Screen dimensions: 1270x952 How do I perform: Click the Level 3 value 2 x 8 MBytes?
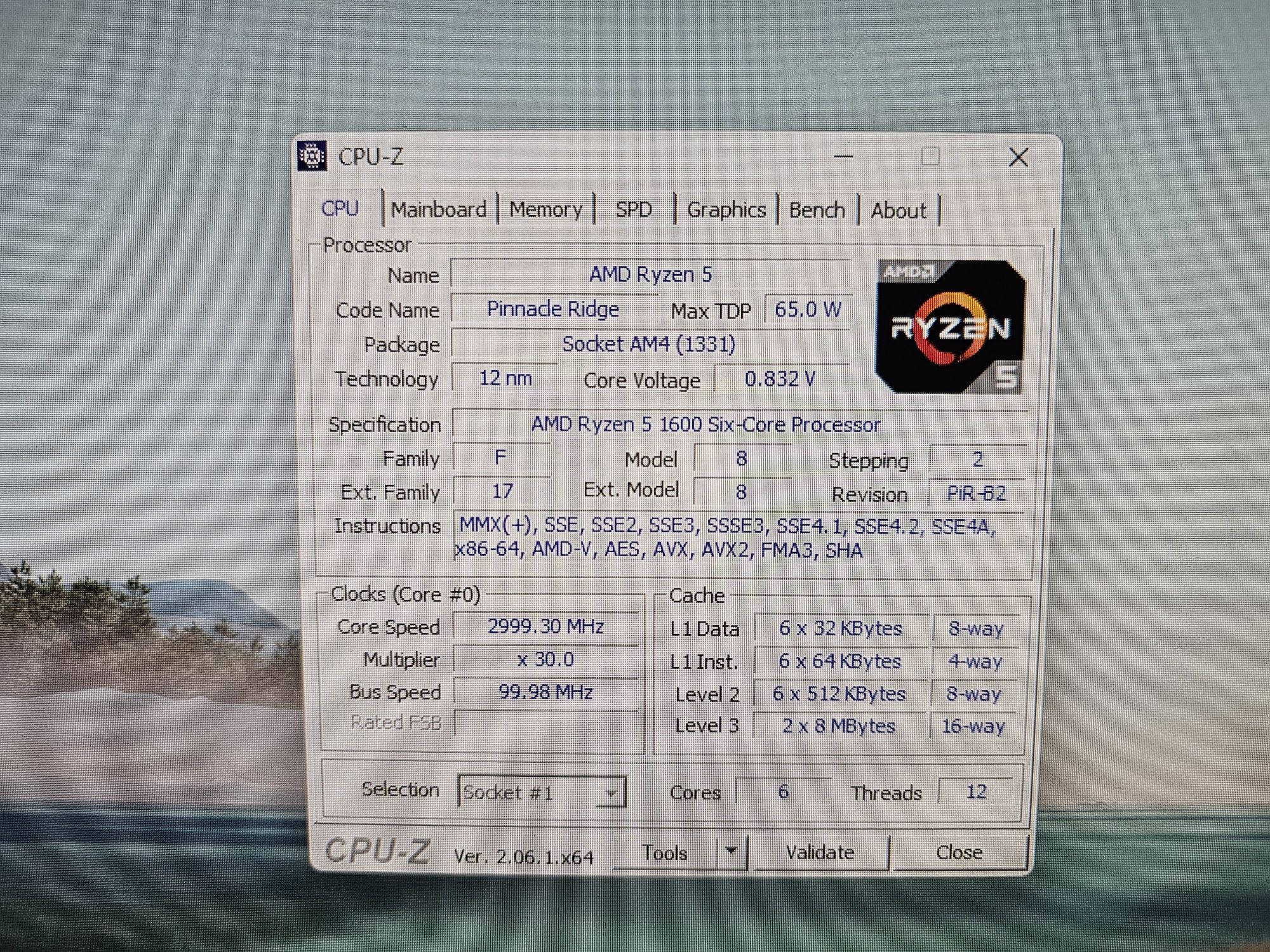pos(839,725)
